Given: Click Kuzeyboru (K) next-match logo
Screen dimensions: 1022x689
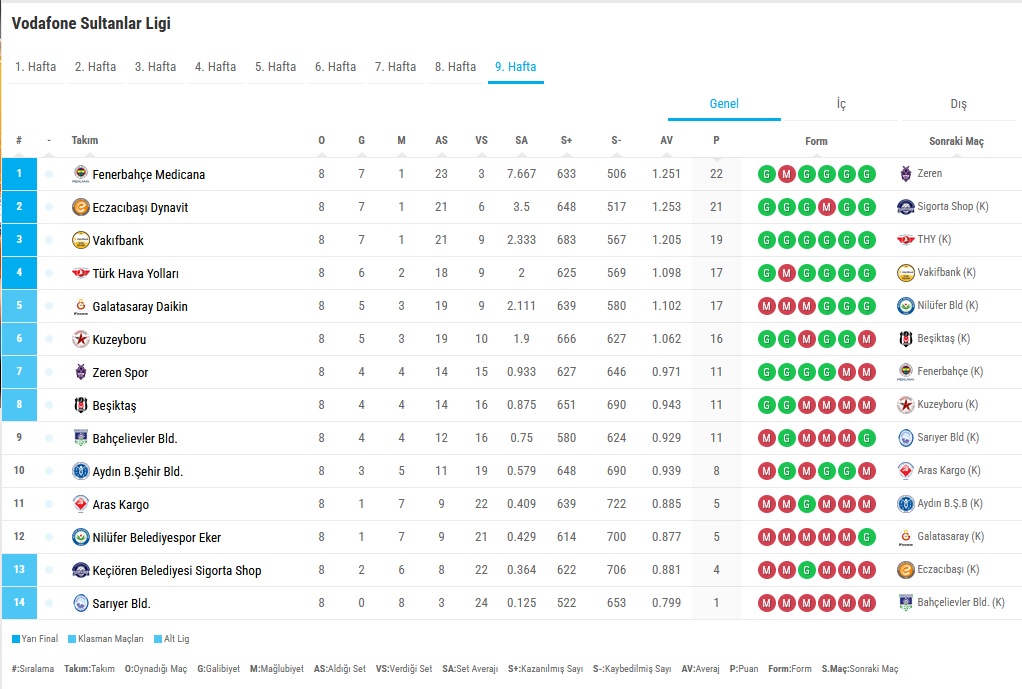Looking at the screenshot, I should [x=905, y=404].
